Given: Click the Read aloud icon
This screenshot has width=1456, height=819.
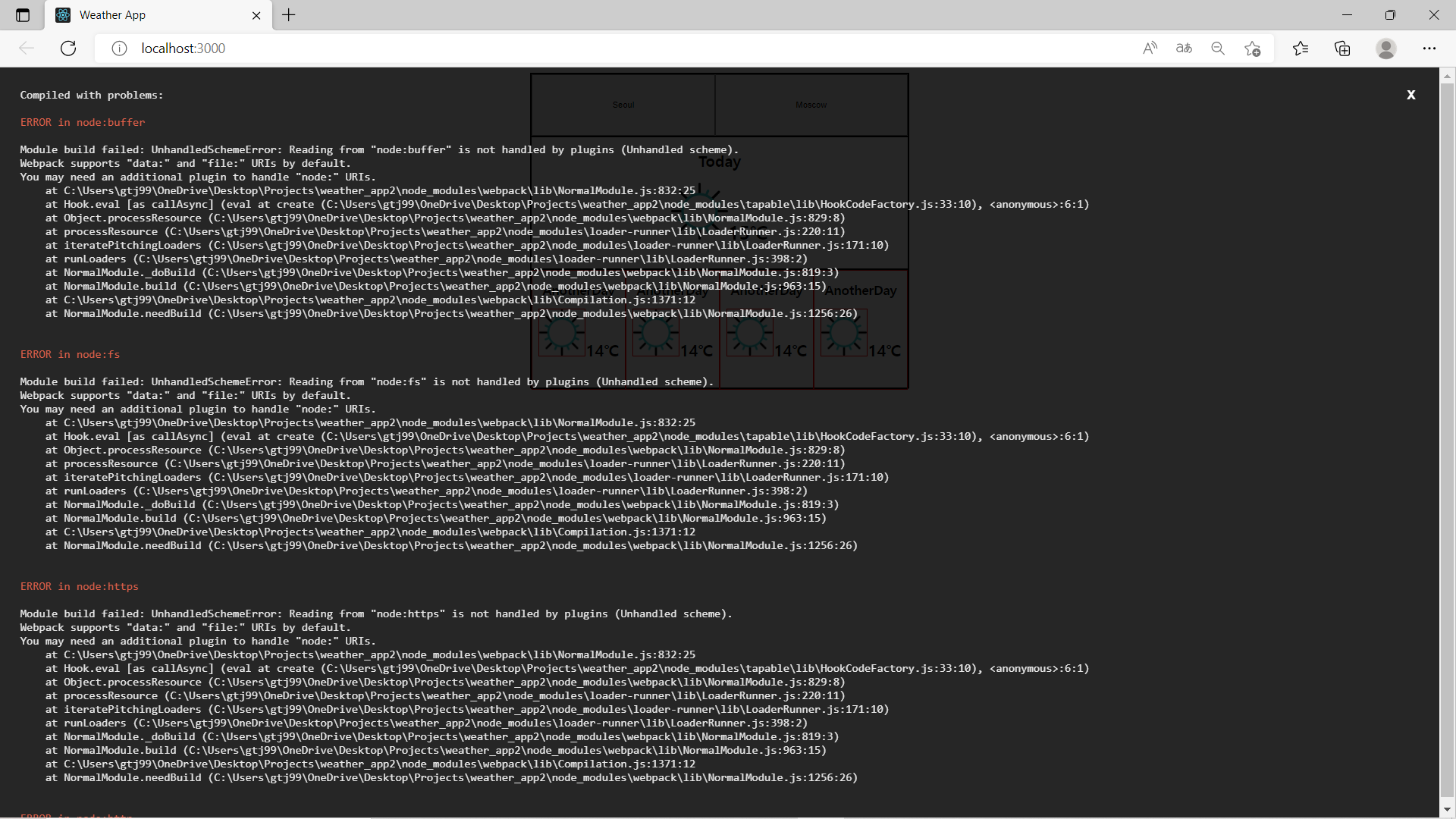Looking at the screenshot, I should tap(1150, 49).
